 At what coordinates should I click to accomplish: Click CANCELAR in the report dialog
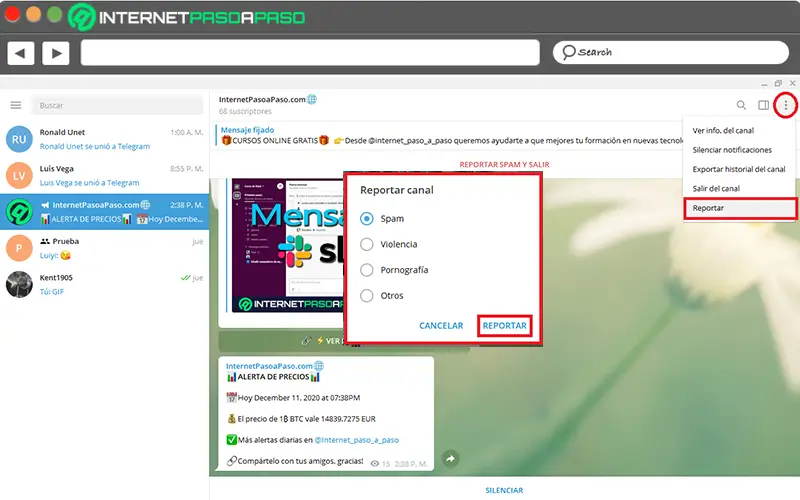point(441,326)
